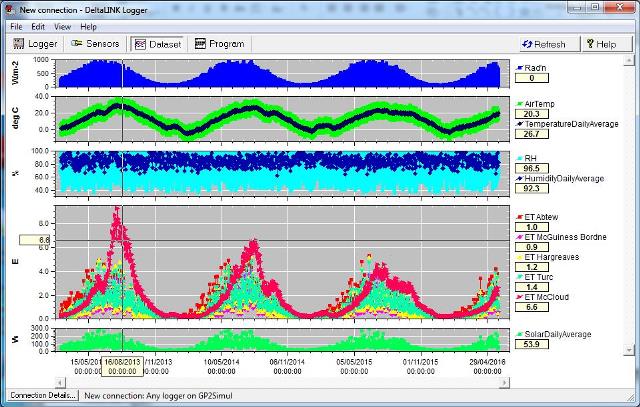Click the SolarDailyAverage legend label
This screenshot has width=640, height=407.
coord(558,334)
